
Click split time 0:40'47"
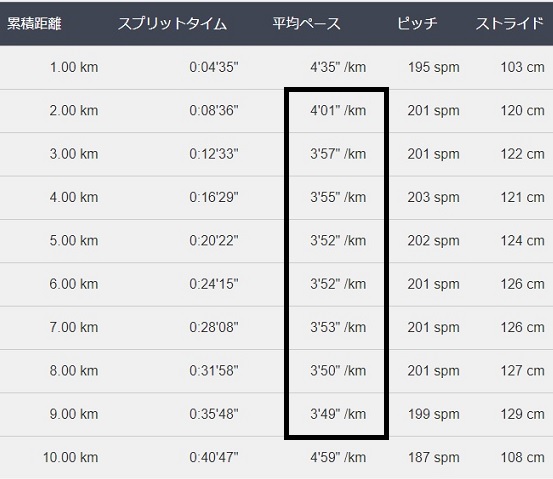[214, 457]
